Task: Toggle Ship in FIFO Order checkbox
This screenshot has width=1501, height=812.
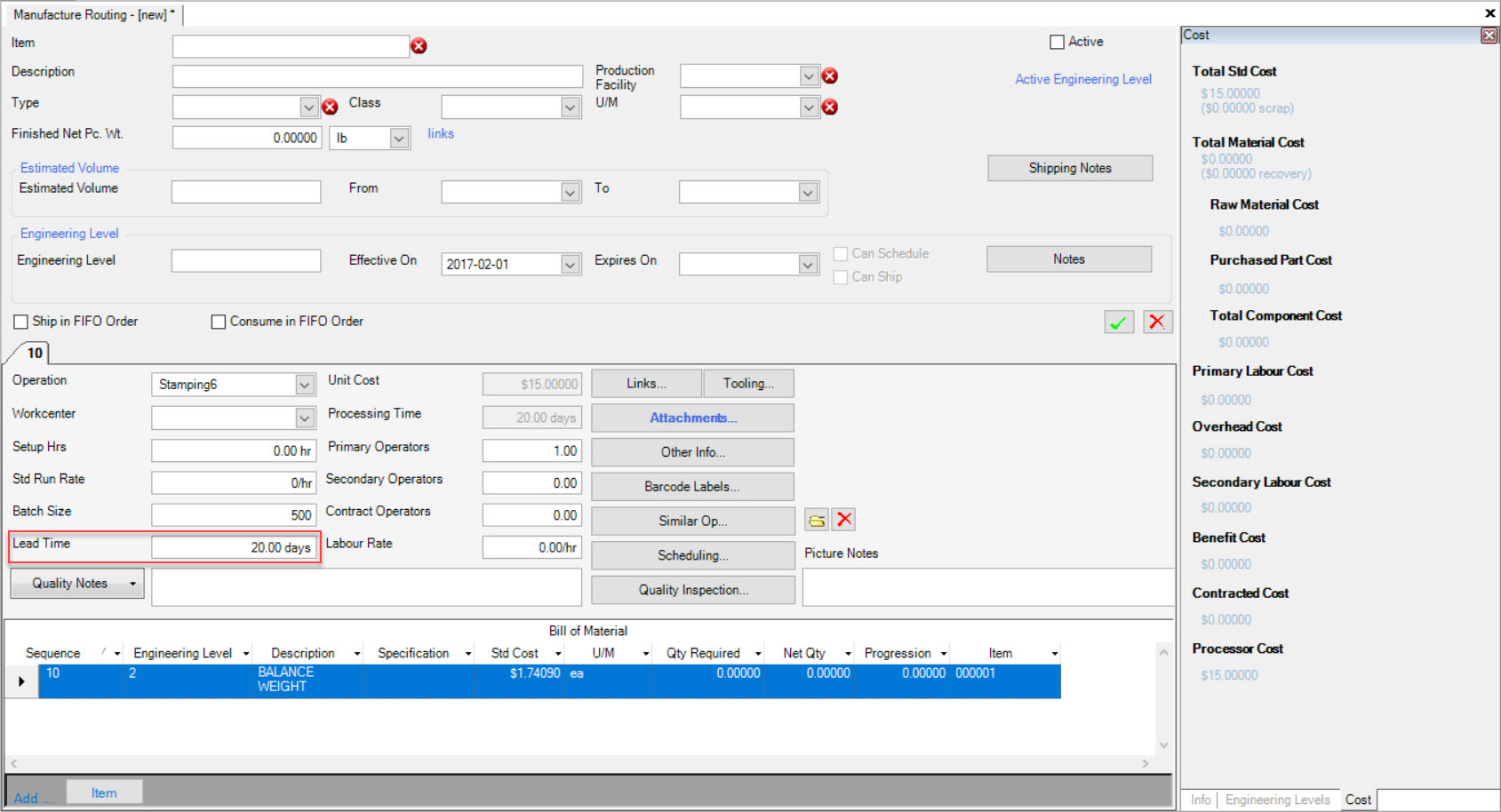Action: click(20, 322)
